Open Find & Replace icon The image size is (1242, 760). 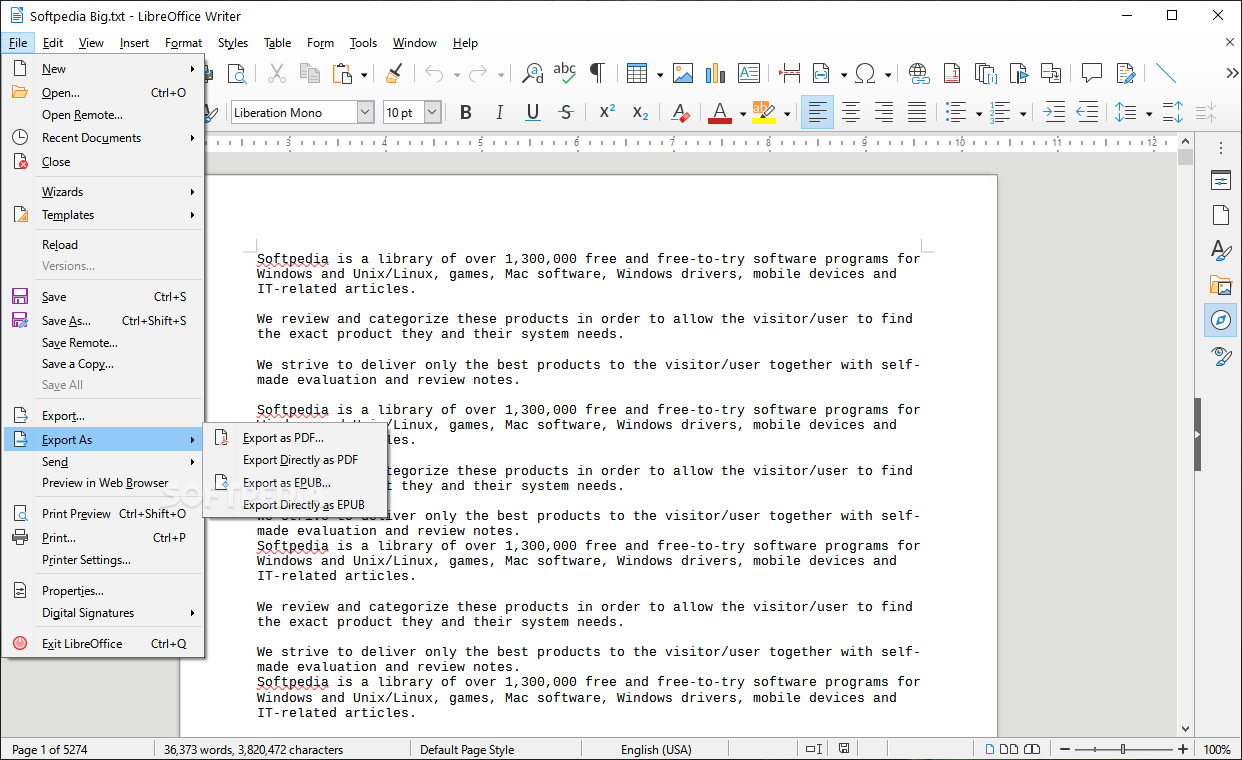pyautogui.click(x=533, y=73)
